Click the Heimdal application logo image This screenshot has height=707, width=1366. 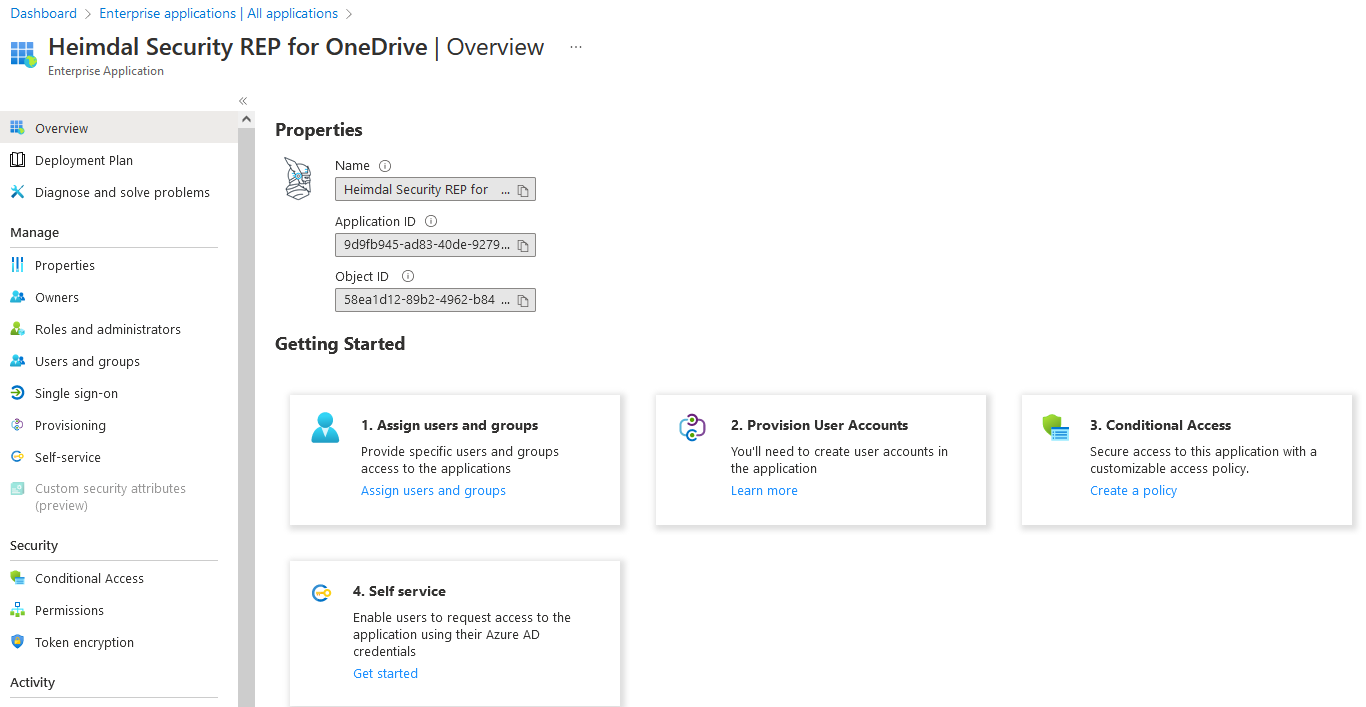click(298, 178)
